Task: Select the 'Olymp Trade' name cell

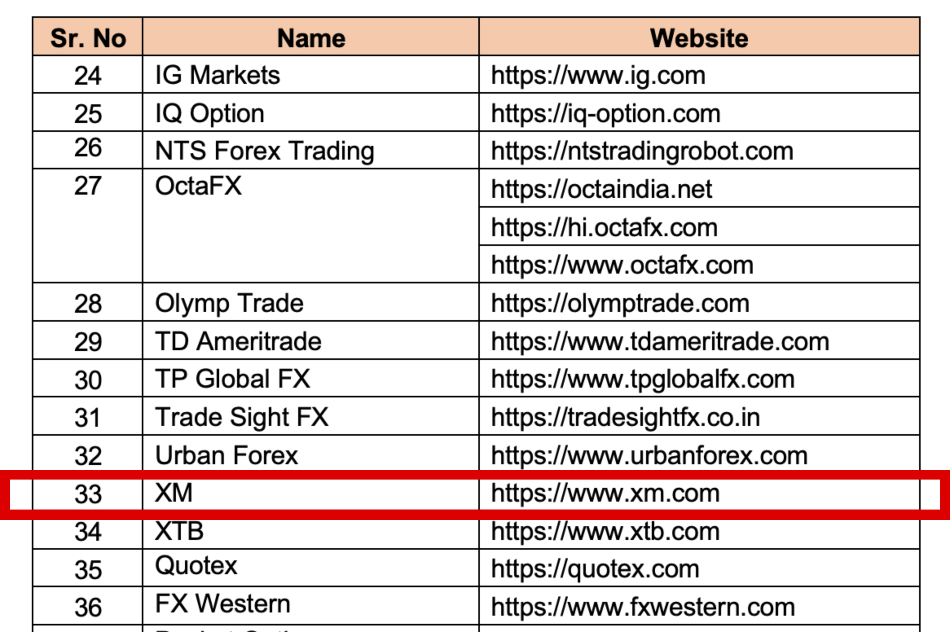Action: (x=311, y=302)
